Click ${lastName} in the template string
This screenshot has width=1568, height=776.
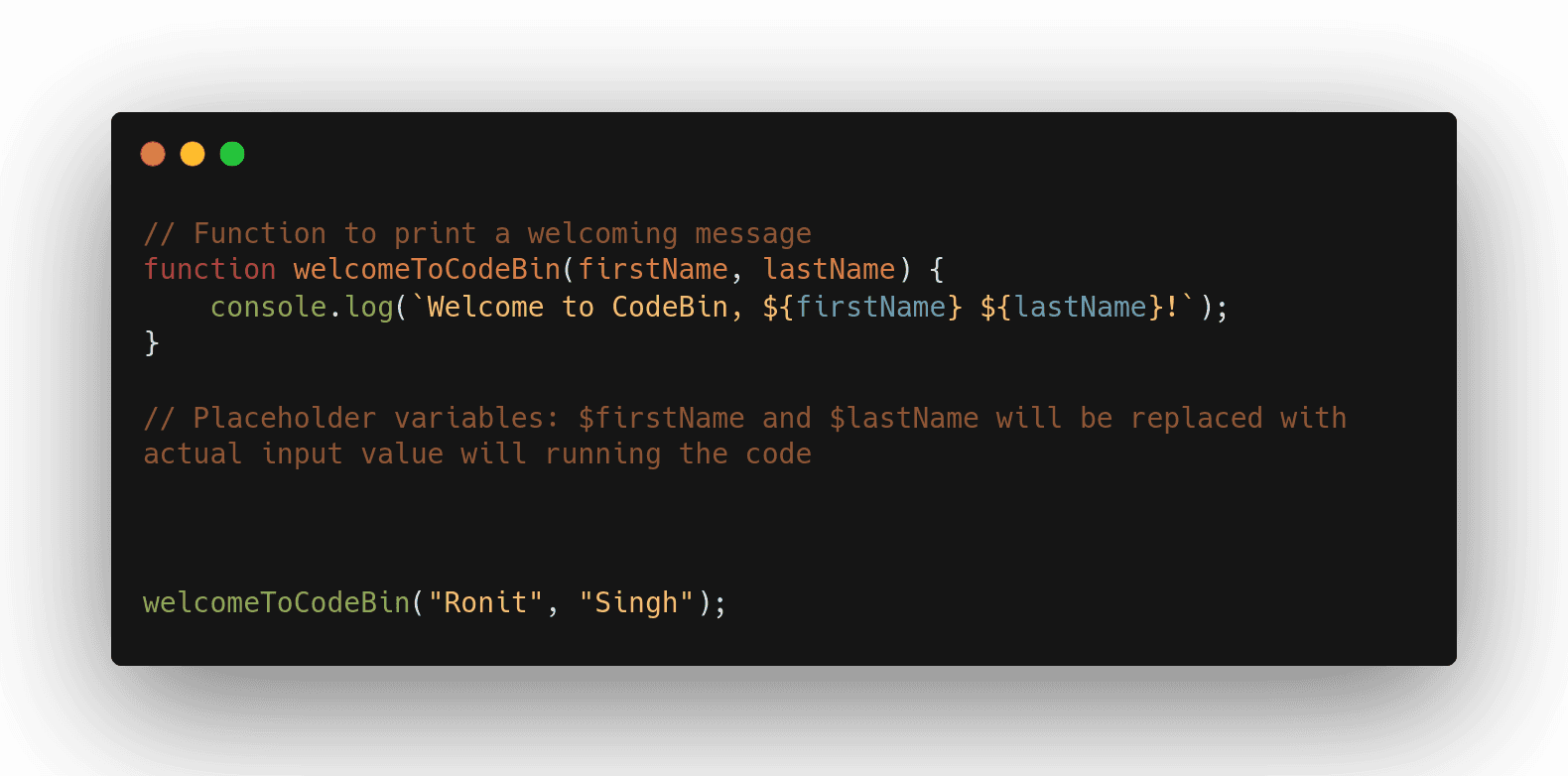pos(1072,308)
